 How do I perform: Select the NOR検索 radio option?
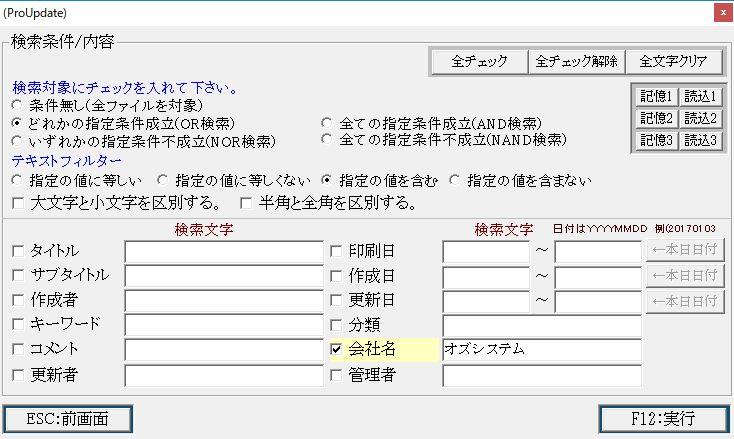pos(17,141)
